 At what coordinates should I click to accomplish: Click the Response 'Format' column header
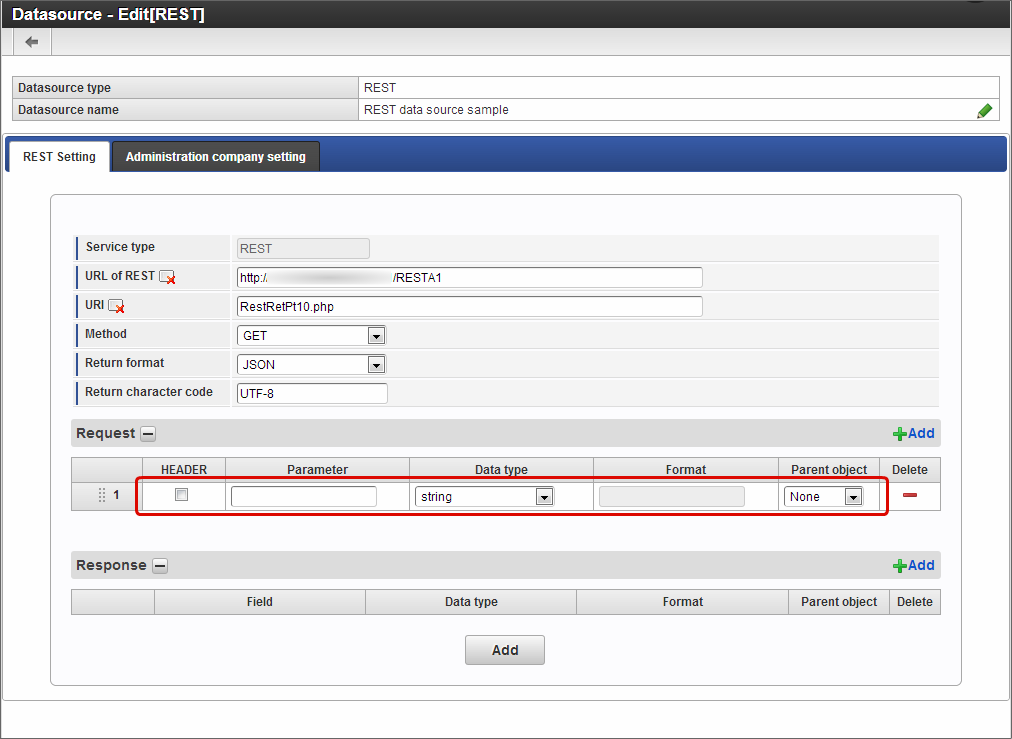[682, 602]
